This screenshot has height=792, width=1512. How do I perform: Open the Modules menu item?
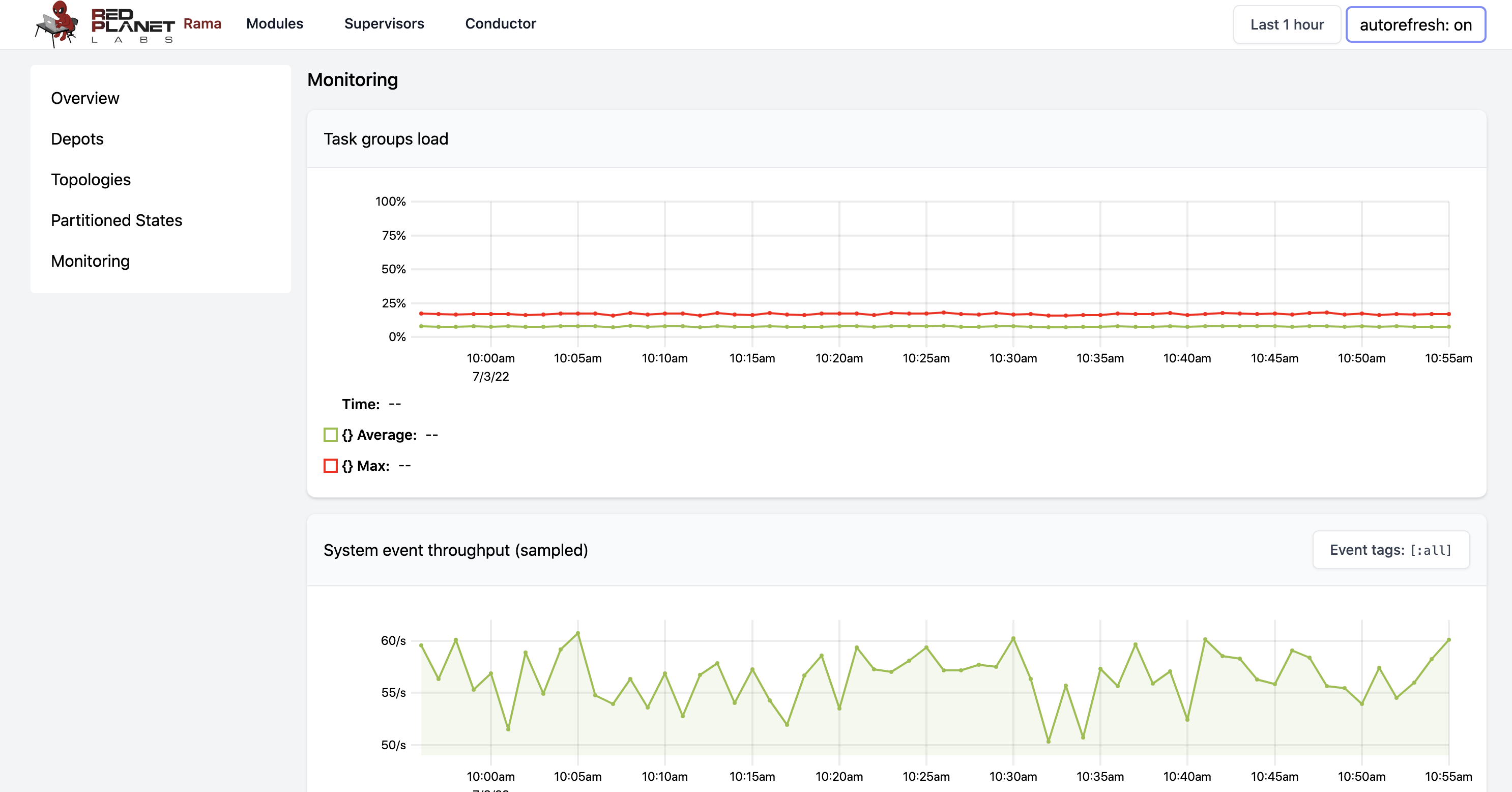click(274, 23)
